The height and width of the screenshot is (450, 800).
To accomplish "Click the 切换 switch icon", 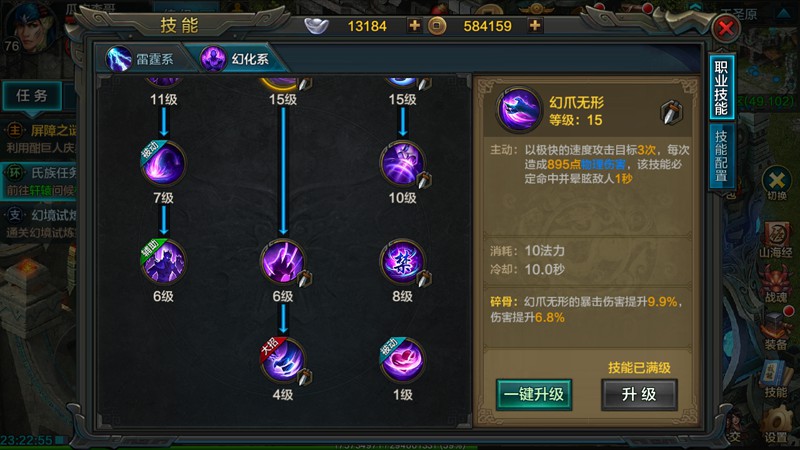I will [777, 184].
